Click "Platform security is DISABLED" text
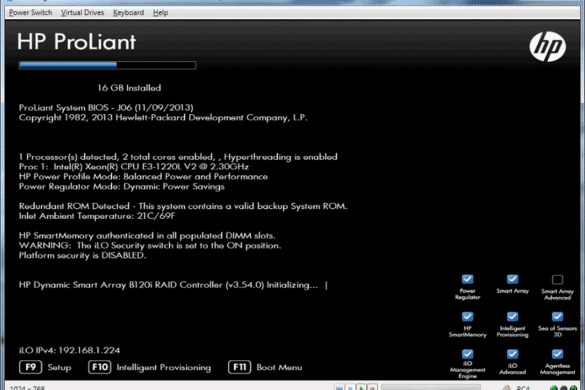585x390 pixels. [82, 256]
